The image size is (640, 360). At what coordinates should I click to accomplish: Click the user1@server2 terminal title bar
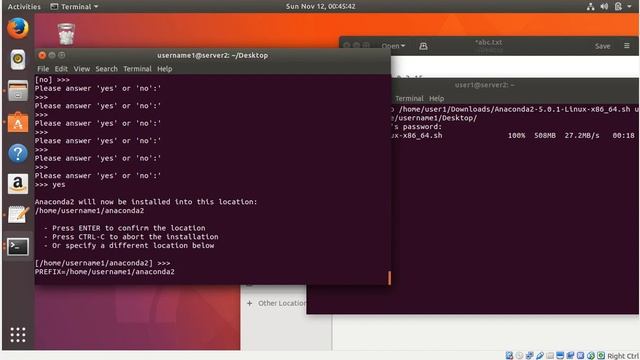point(485,85)
